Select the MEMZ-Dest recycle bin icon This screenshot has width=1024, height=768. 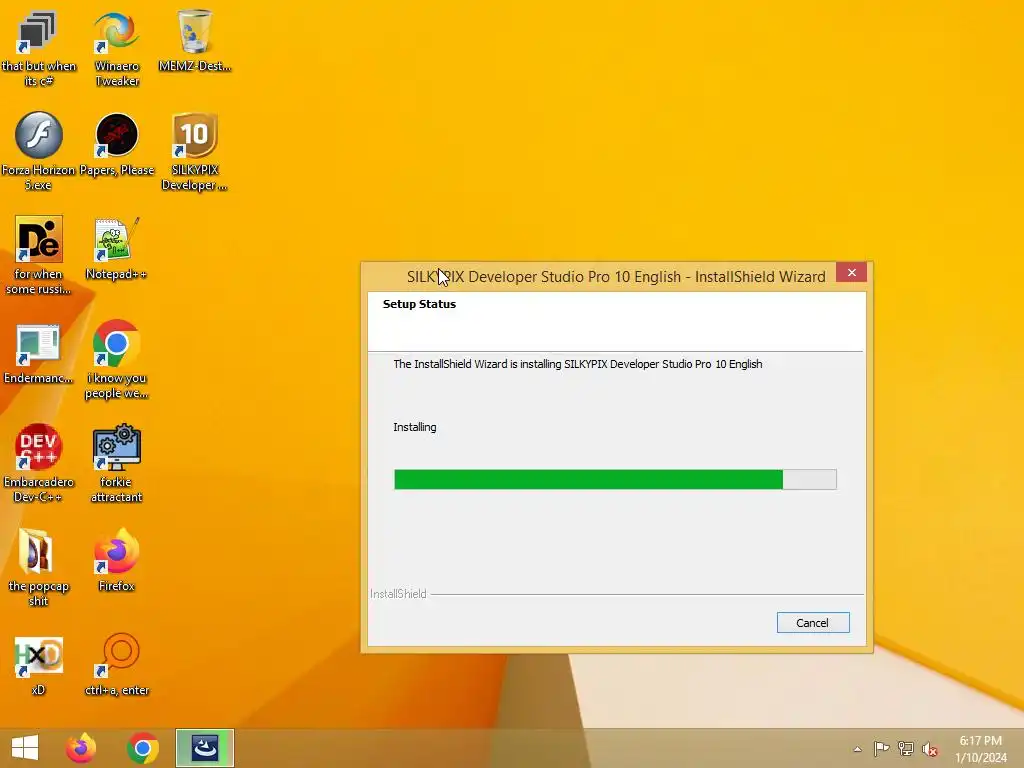[x=195, y=40]
